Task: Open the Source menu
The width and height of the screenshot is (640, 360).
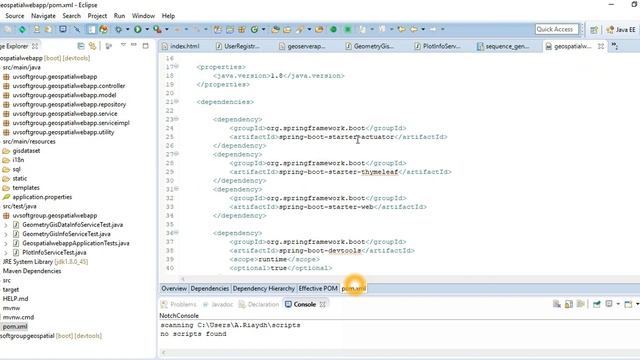Action: coord(15,16)
